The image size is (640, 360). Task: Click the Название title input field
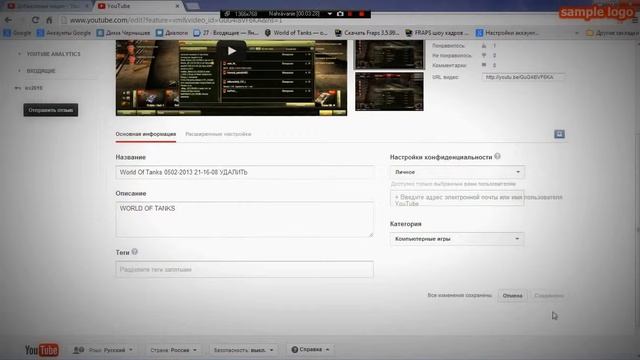click(244, 172)
